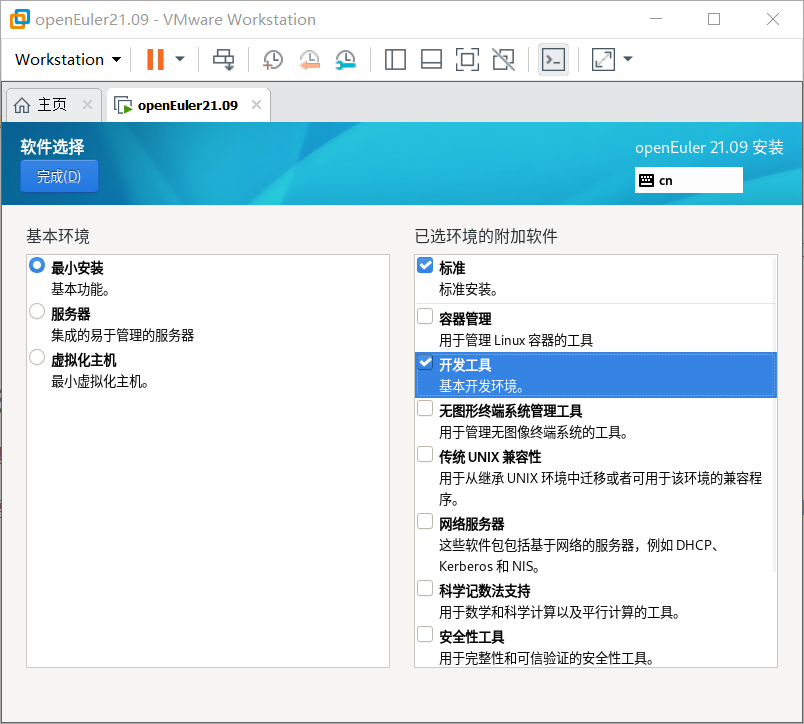This screenshot has width=804, height=724.
Task: Show the console view
Action: (553, 59)
